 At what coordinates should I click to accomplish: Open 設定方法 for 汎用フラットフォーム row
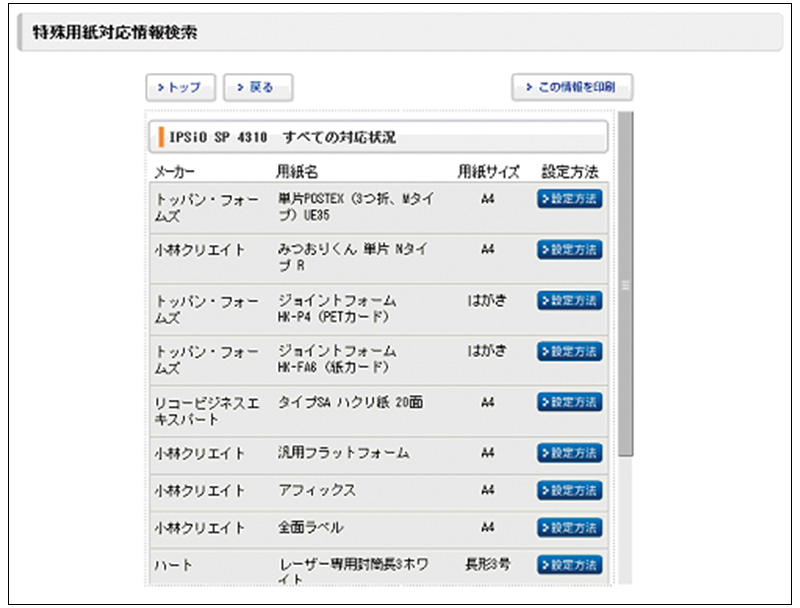tap(570, 453)
